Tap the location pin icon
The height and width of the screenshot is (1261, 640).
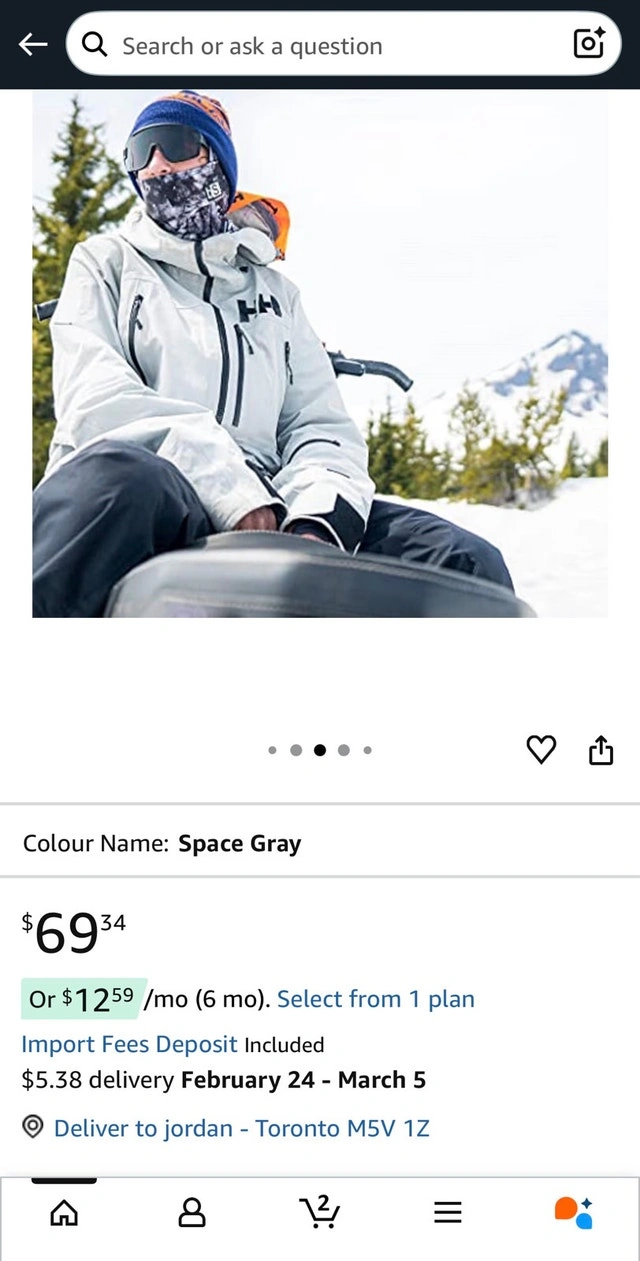pos(33,1127)
